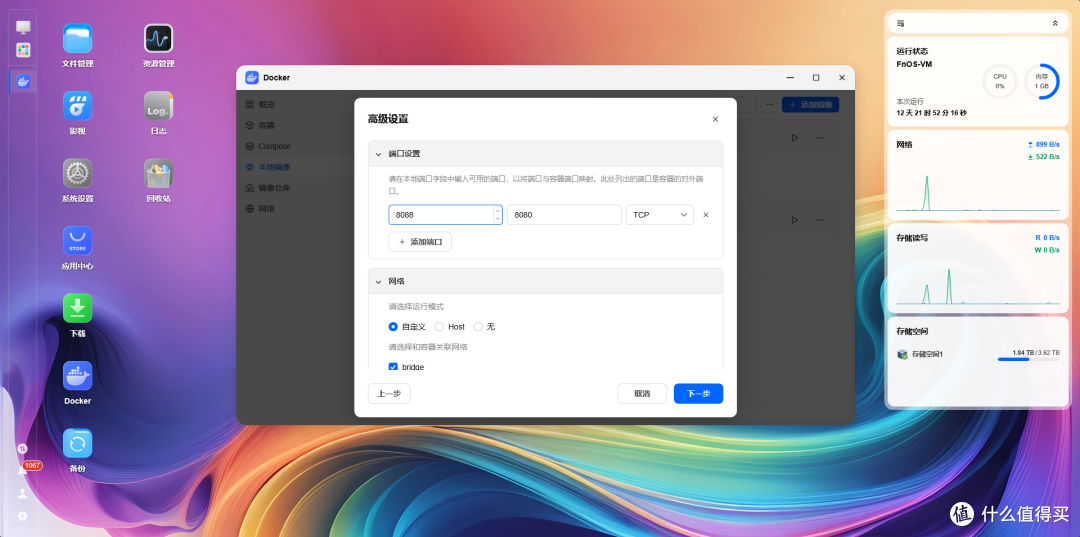
Task: Collapse the 网络 section
Action: point(378,282)
